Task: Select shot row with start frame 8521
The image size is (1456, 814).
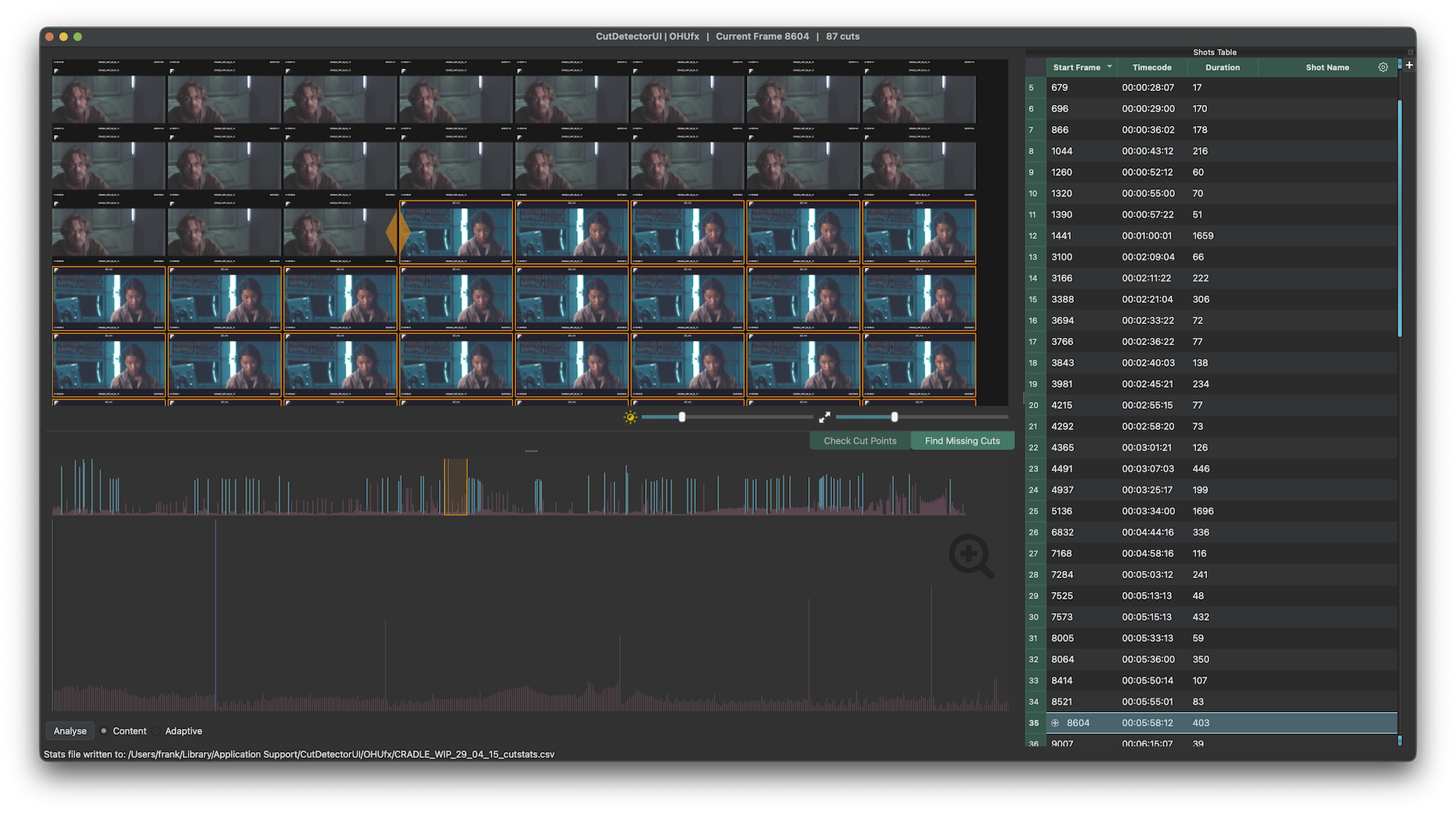Action: tap(1211, 701)
